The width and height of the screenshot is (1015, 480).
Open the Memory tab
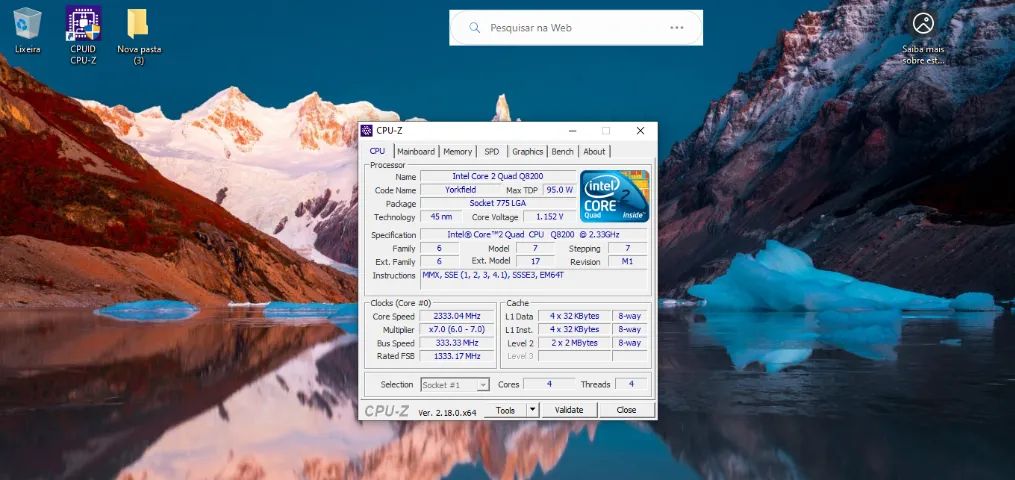click(x=458, y=151)
